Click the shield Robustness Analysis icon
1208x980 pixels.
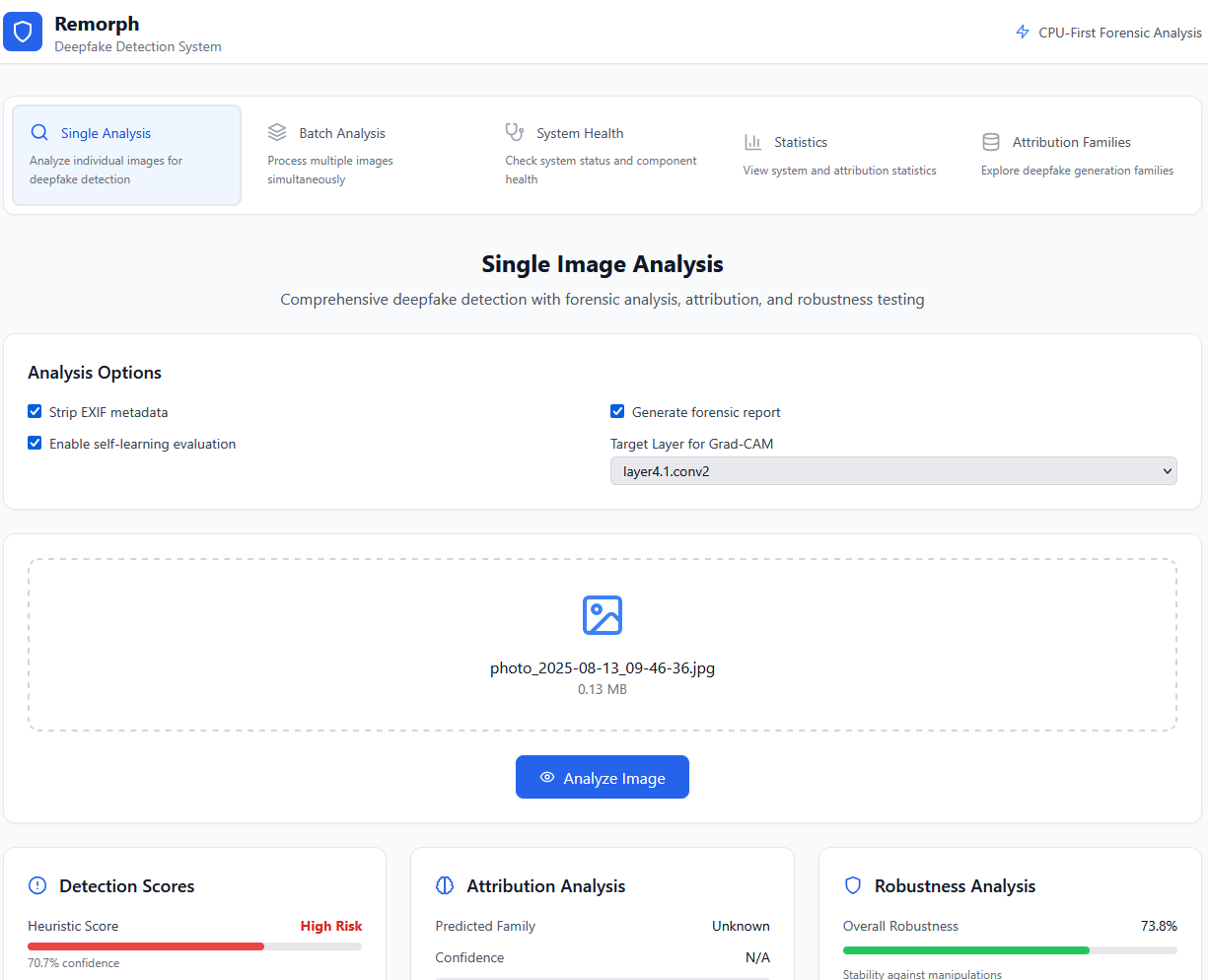tap(853, 885)
